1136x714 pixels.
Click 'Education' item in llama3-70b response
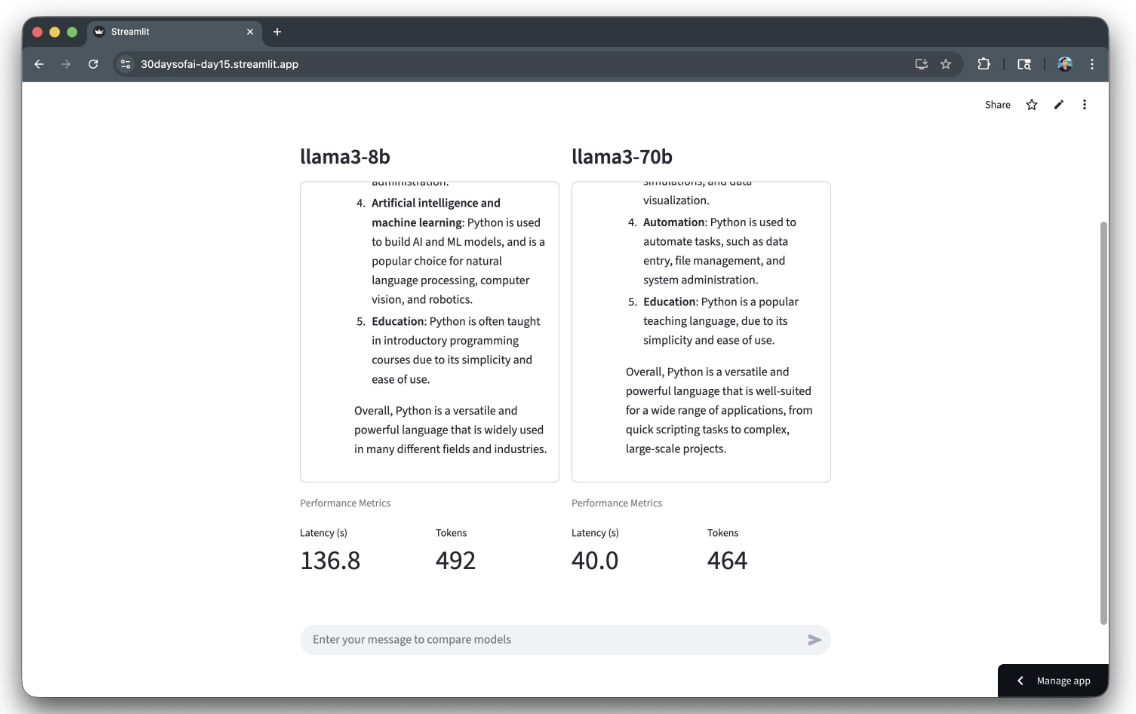pyautogui.click(x=669, y=302)
